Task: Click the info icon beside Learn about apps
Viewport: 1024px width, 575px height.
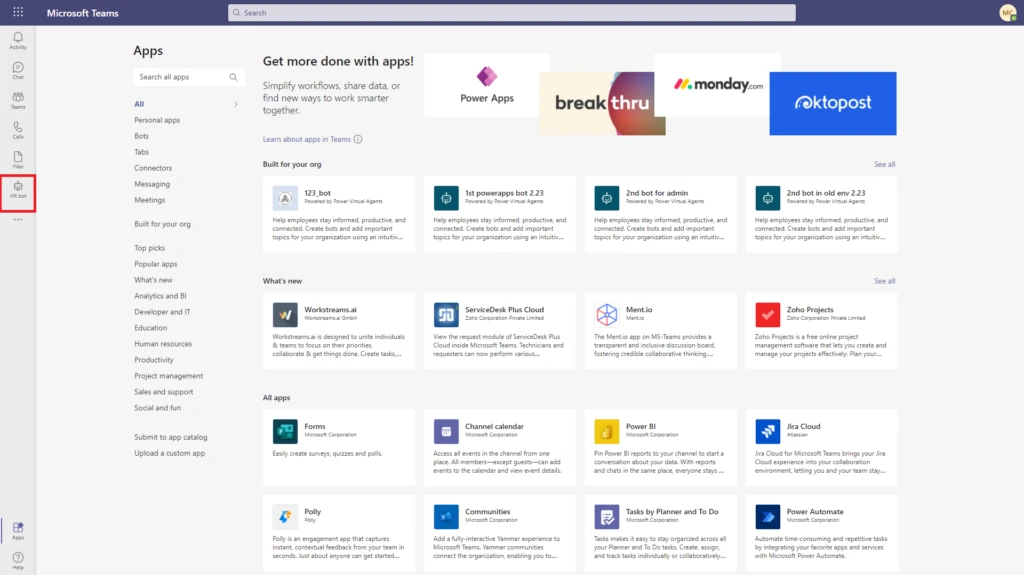Action: tap(358, 139)
